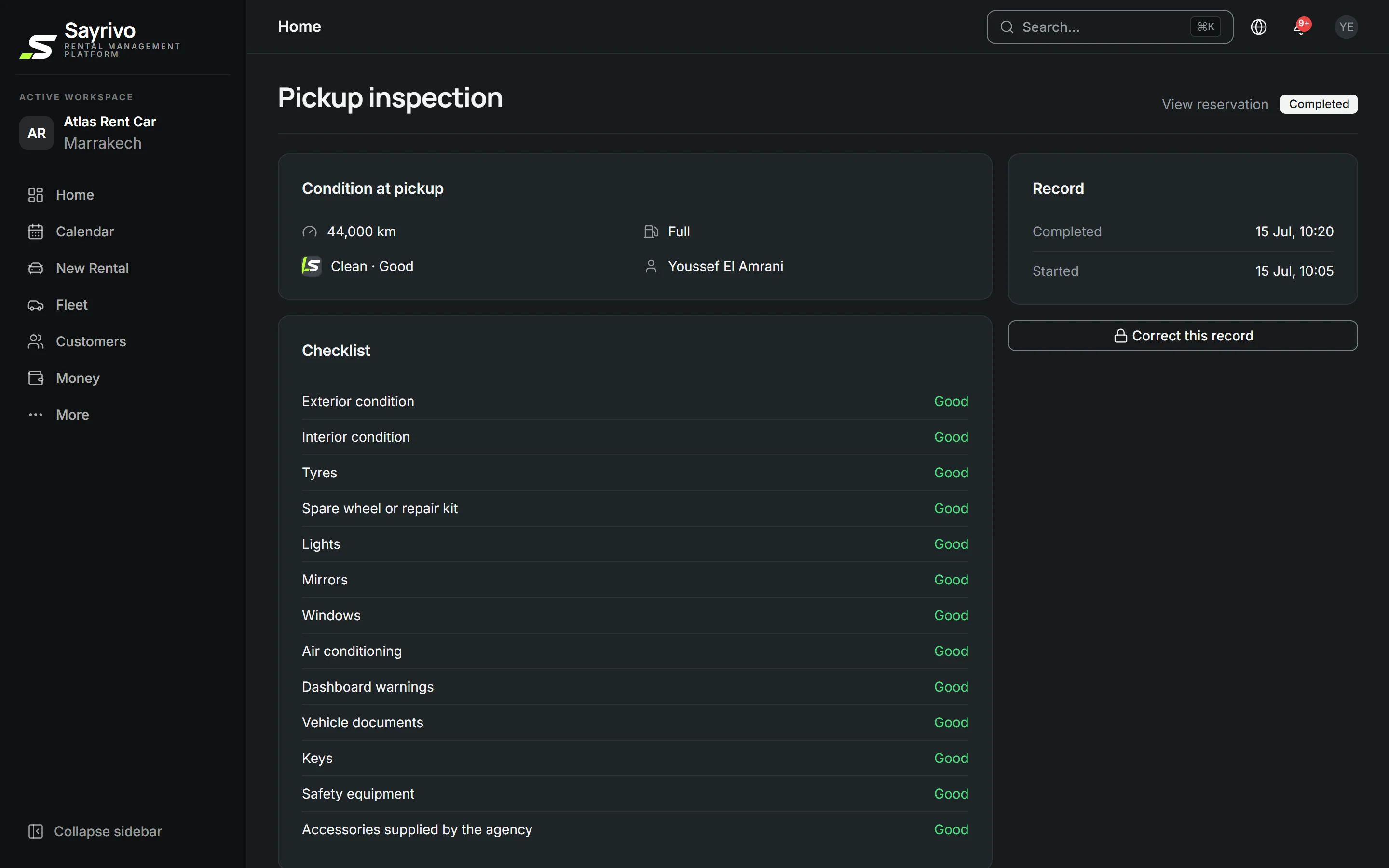Click the Home grid icon in sidebar
This screenshot has width=1389, height=868.
pos(36,195)
